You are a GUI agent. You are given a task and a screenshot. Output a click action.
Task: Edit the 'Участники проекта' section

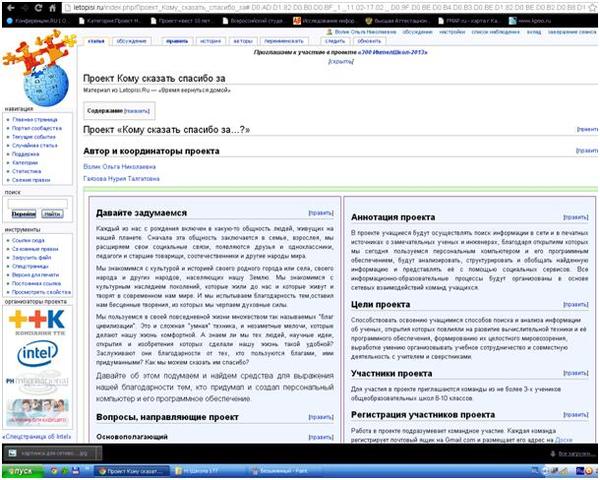pos(576,373)
